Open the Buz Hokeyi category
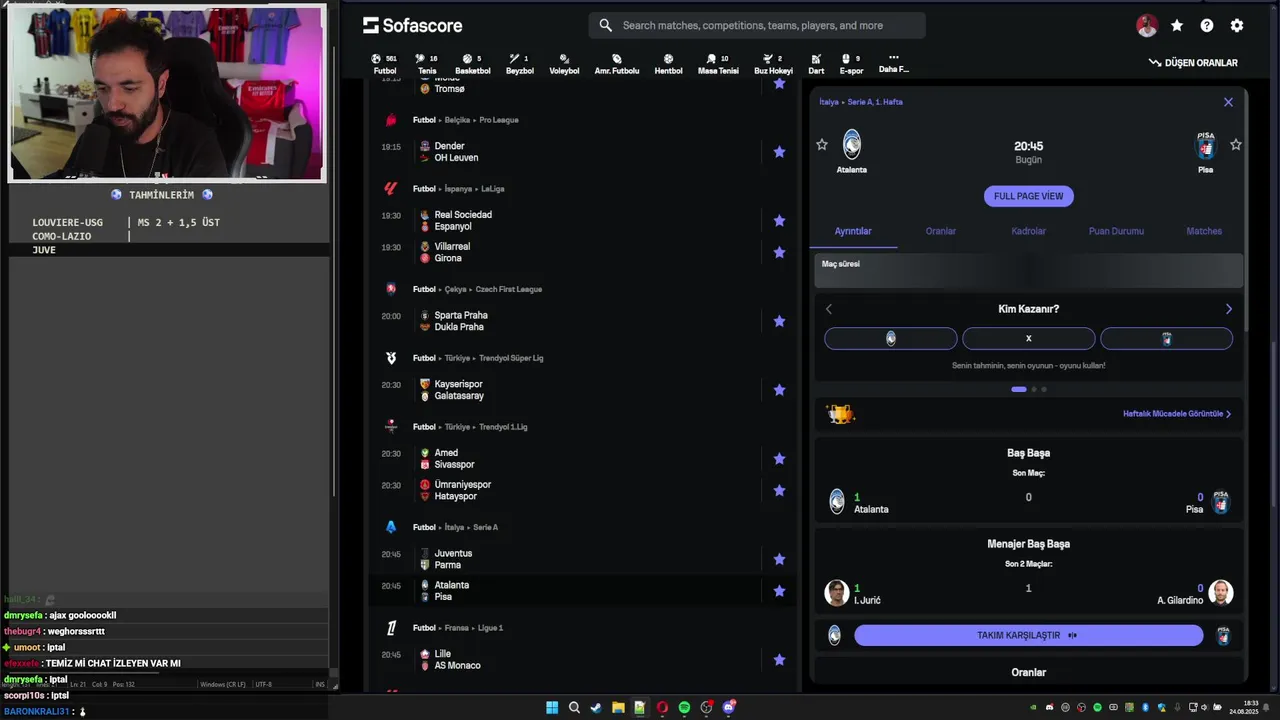Screen dimensions: 1280x720 pos(773,64)
